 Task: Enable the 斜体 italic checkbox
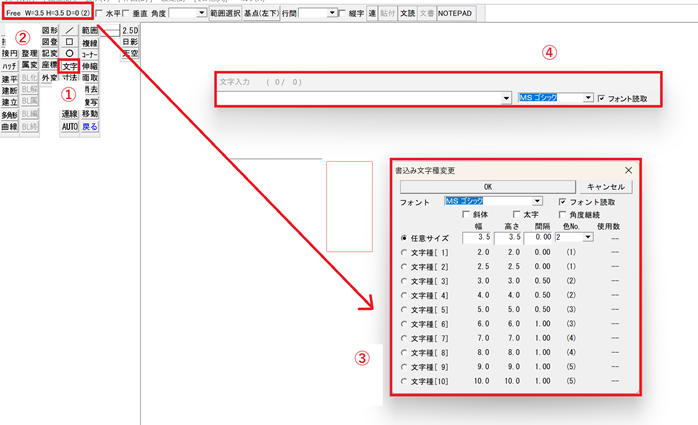click(467, 214)
